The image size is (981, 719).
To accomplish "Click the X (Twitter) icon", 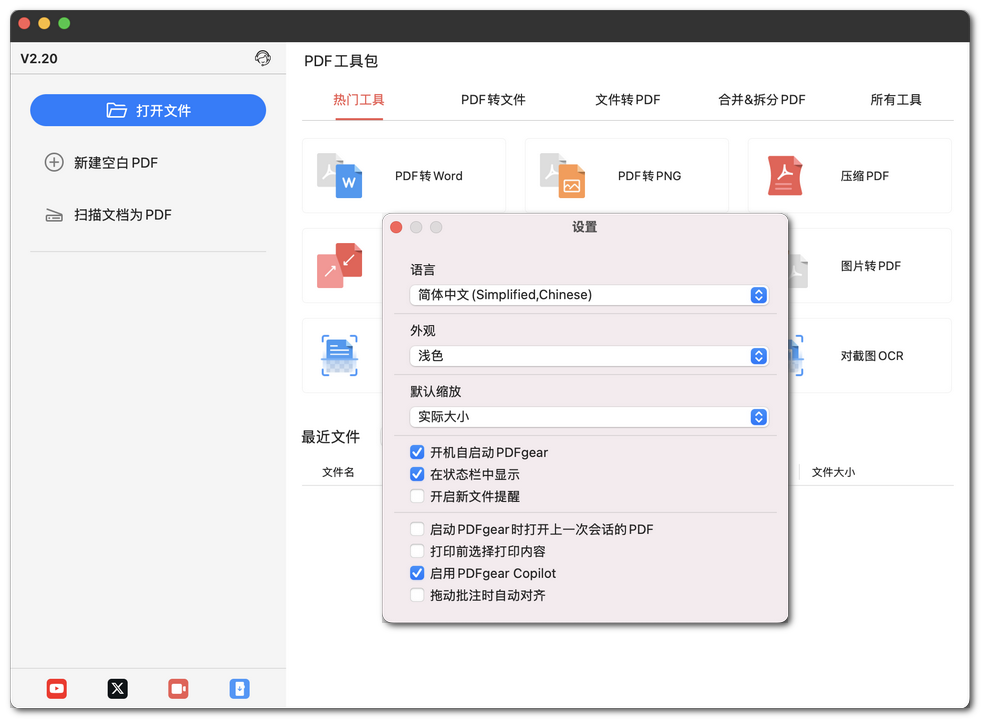I will coord(117,688).
